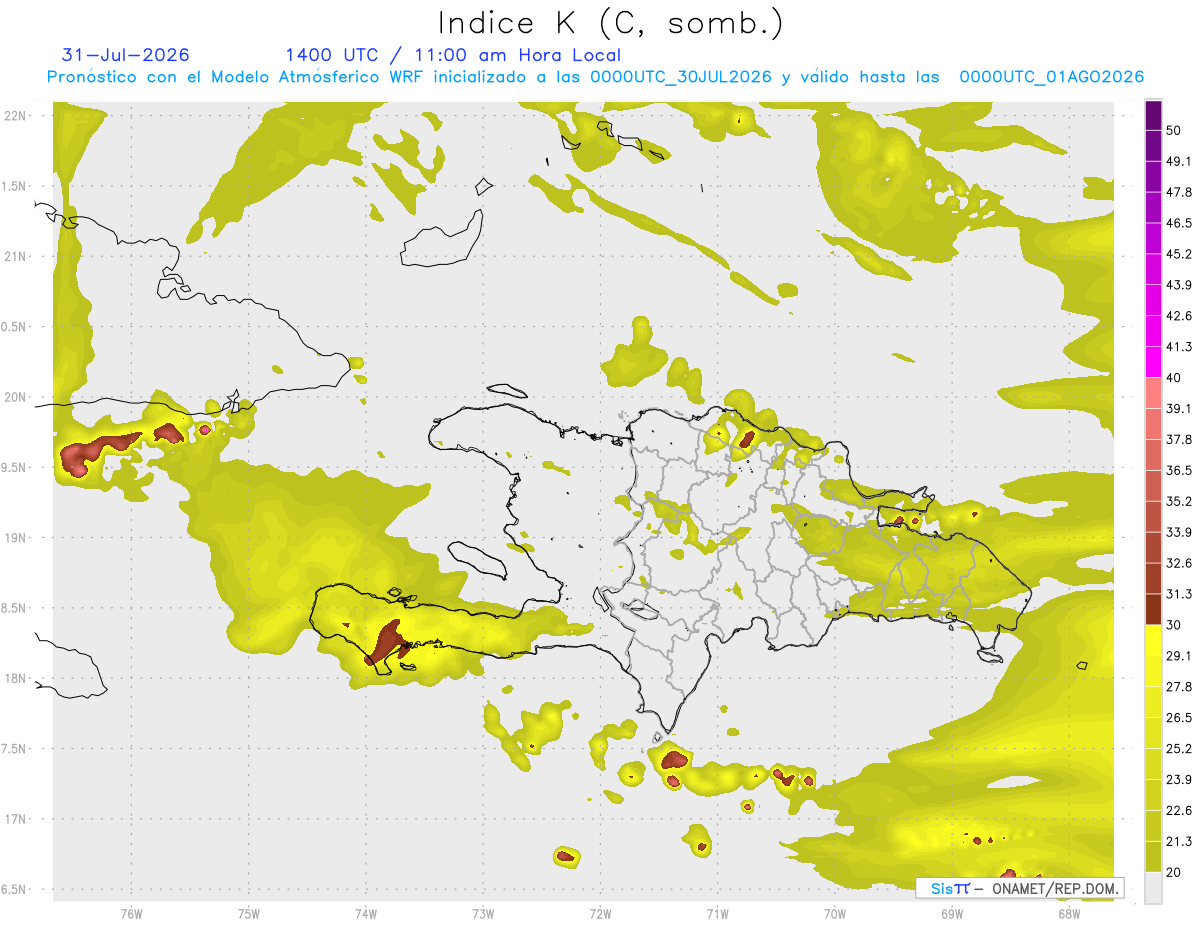Click the 'Indice K (C, somb.)' title
This screenshot has width=1200, height=927.
[x=611, y=23]
